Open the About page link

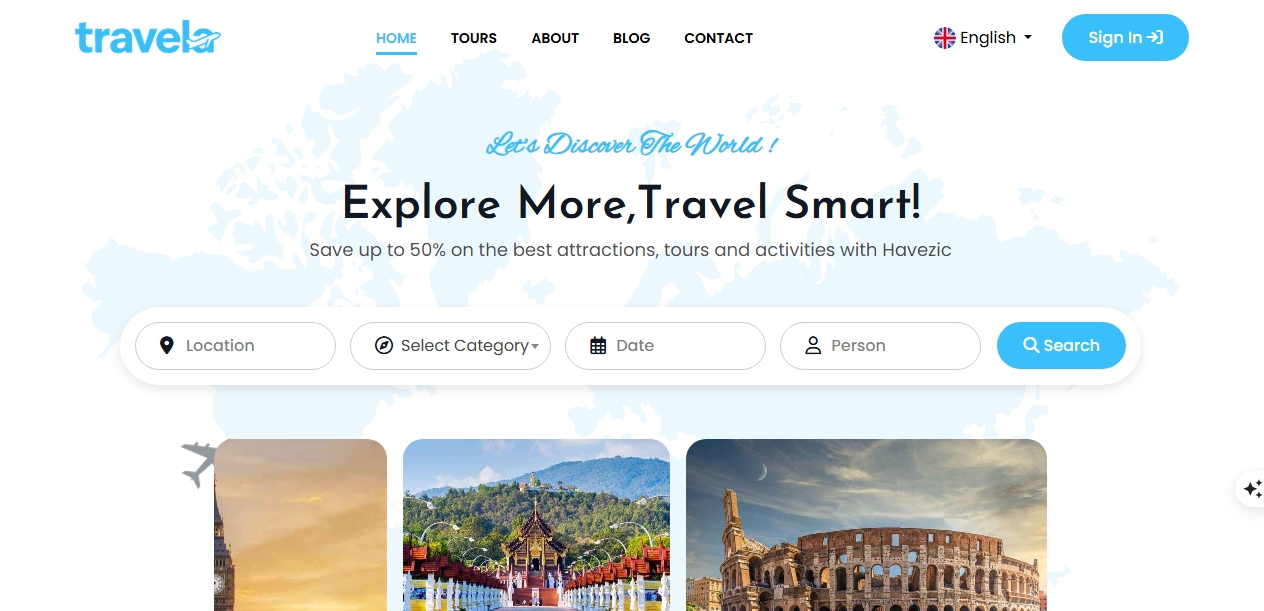555,38
